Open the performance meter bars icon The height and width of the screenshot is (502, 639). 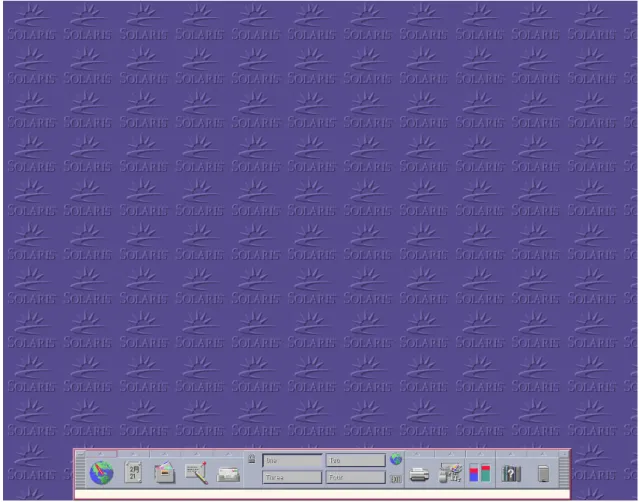click(480, 472)
